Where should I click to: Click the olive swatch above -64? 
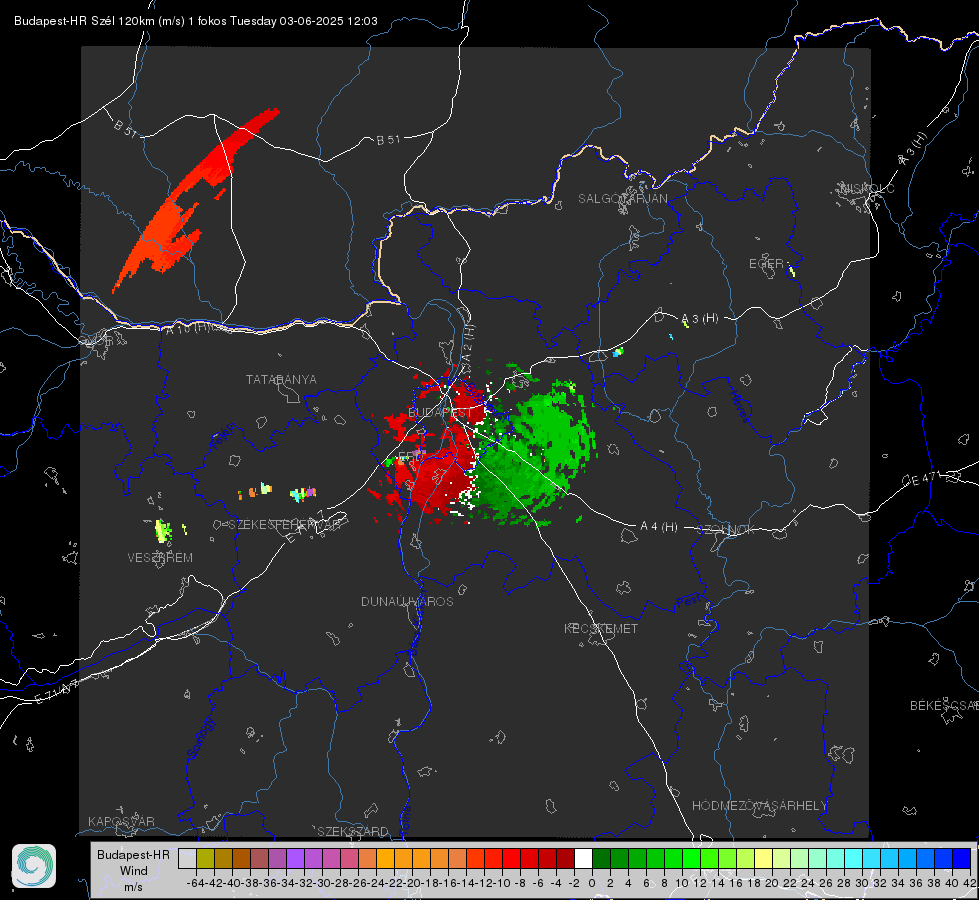[205, 859]
